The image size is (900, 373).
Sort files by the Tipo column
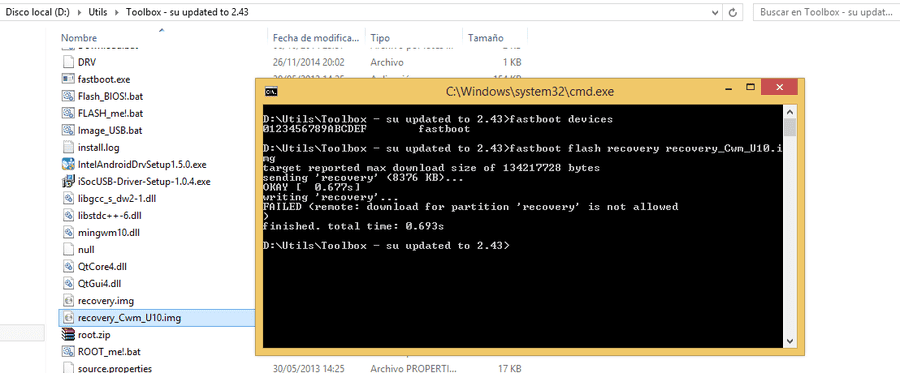380,38
